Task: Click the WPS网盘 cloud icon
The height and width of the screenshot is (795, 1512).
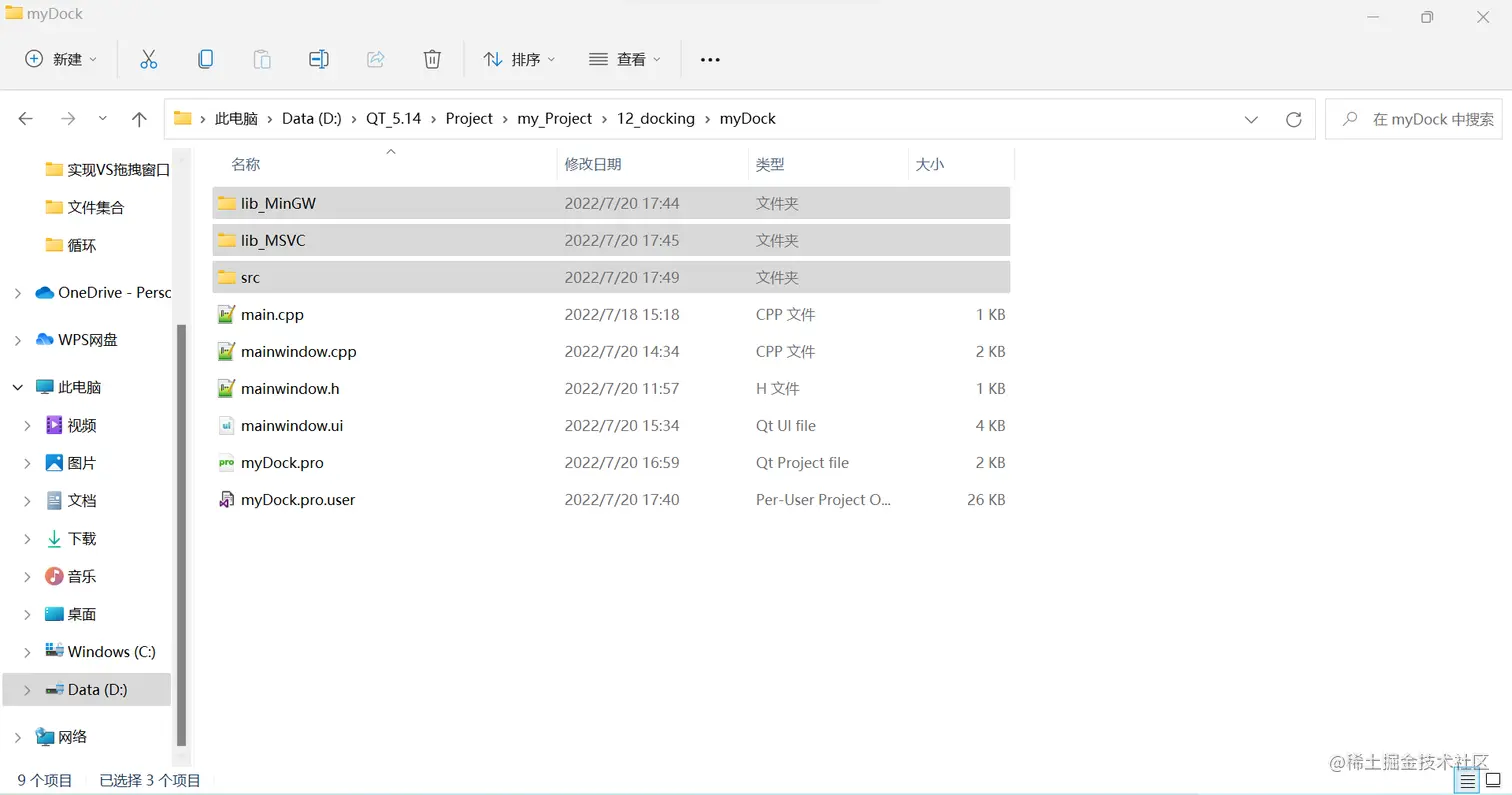Action: 44,340
